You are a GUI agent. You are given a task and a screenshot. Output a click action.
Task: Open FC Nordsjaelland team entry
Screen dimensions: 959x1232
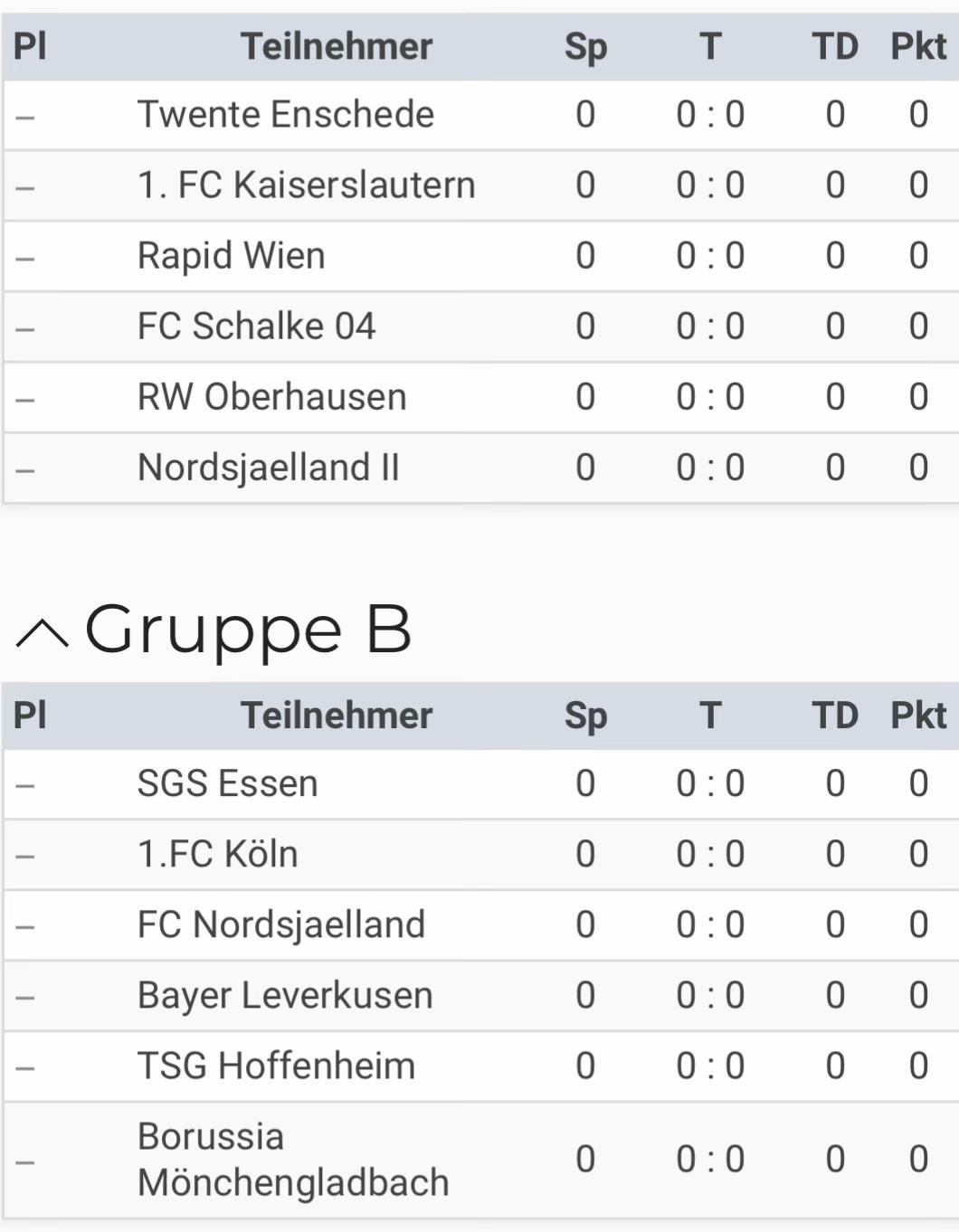tap(481, 924)
